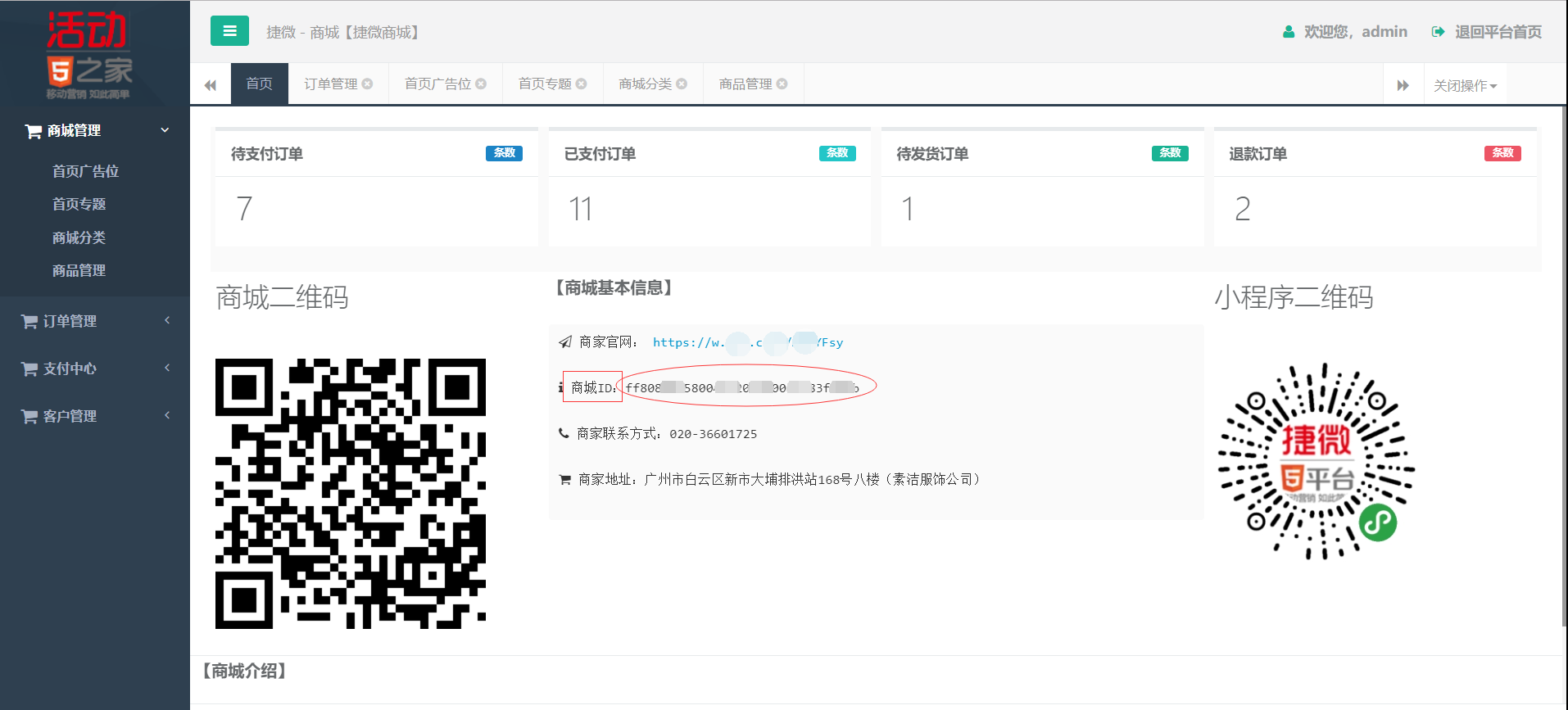Collapse the 商城管理 sidebar section chevron

[x=165, y=130]
